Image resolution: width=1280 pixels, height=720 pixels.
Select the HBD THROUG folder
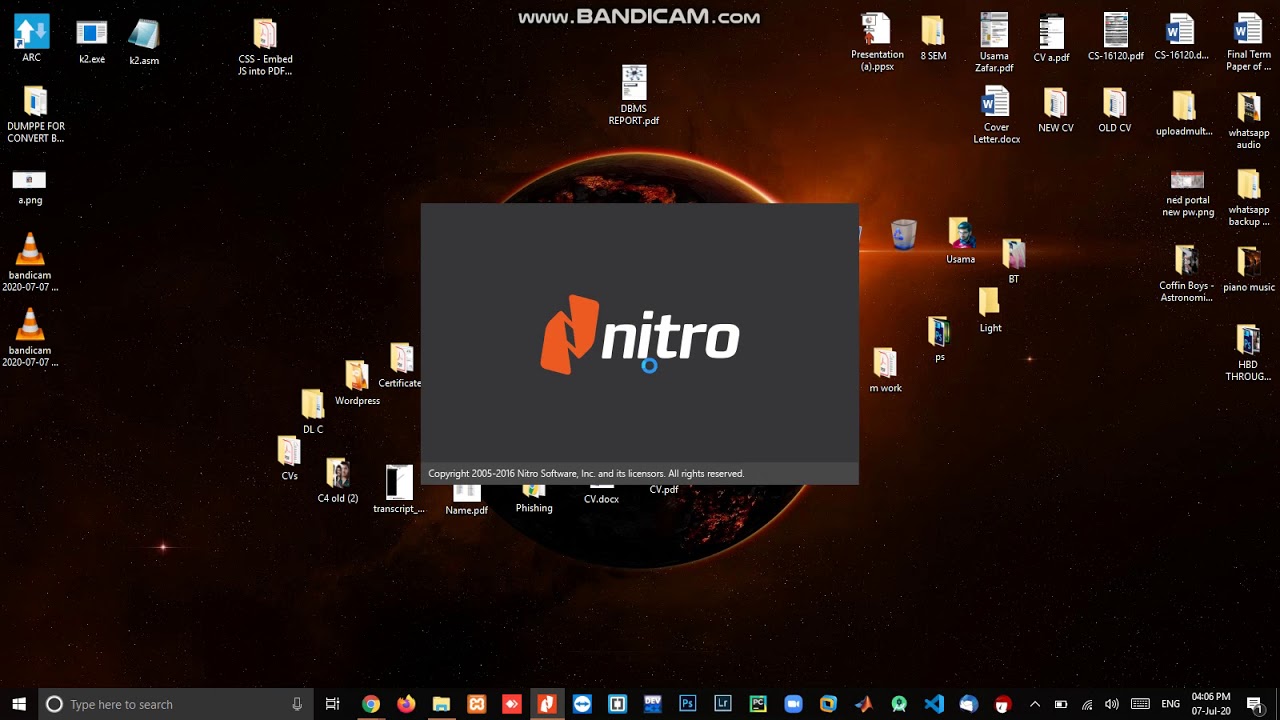[1248, 353]
